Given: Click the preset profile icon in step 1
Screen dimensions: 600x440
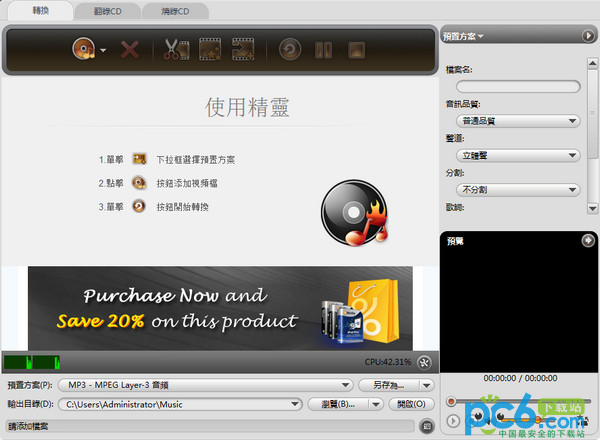Looking at the screenshot, I should click(x=139, y=158).
